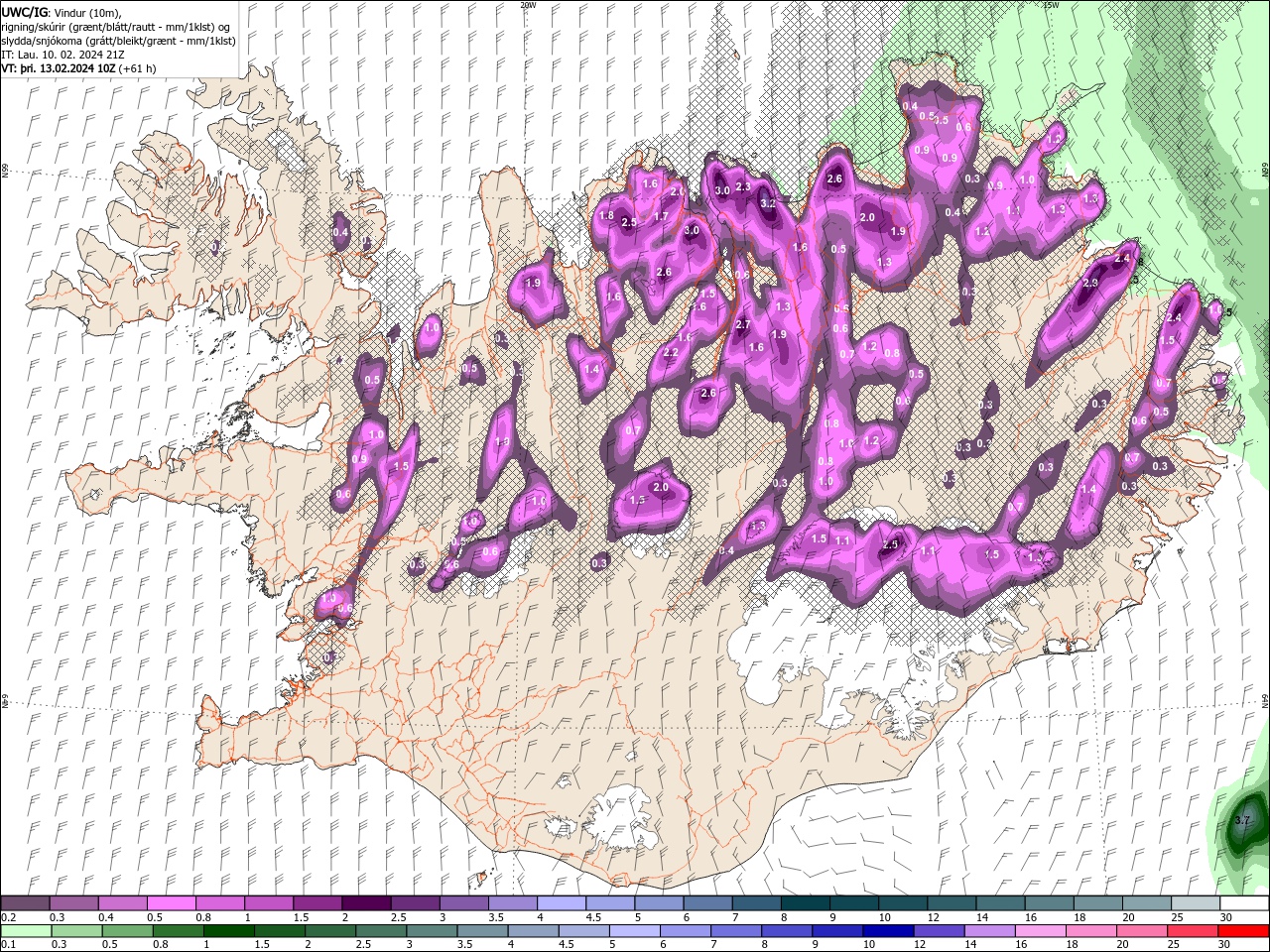Click the 2.3 snowfall value on the map

click(x=742, y=186)
